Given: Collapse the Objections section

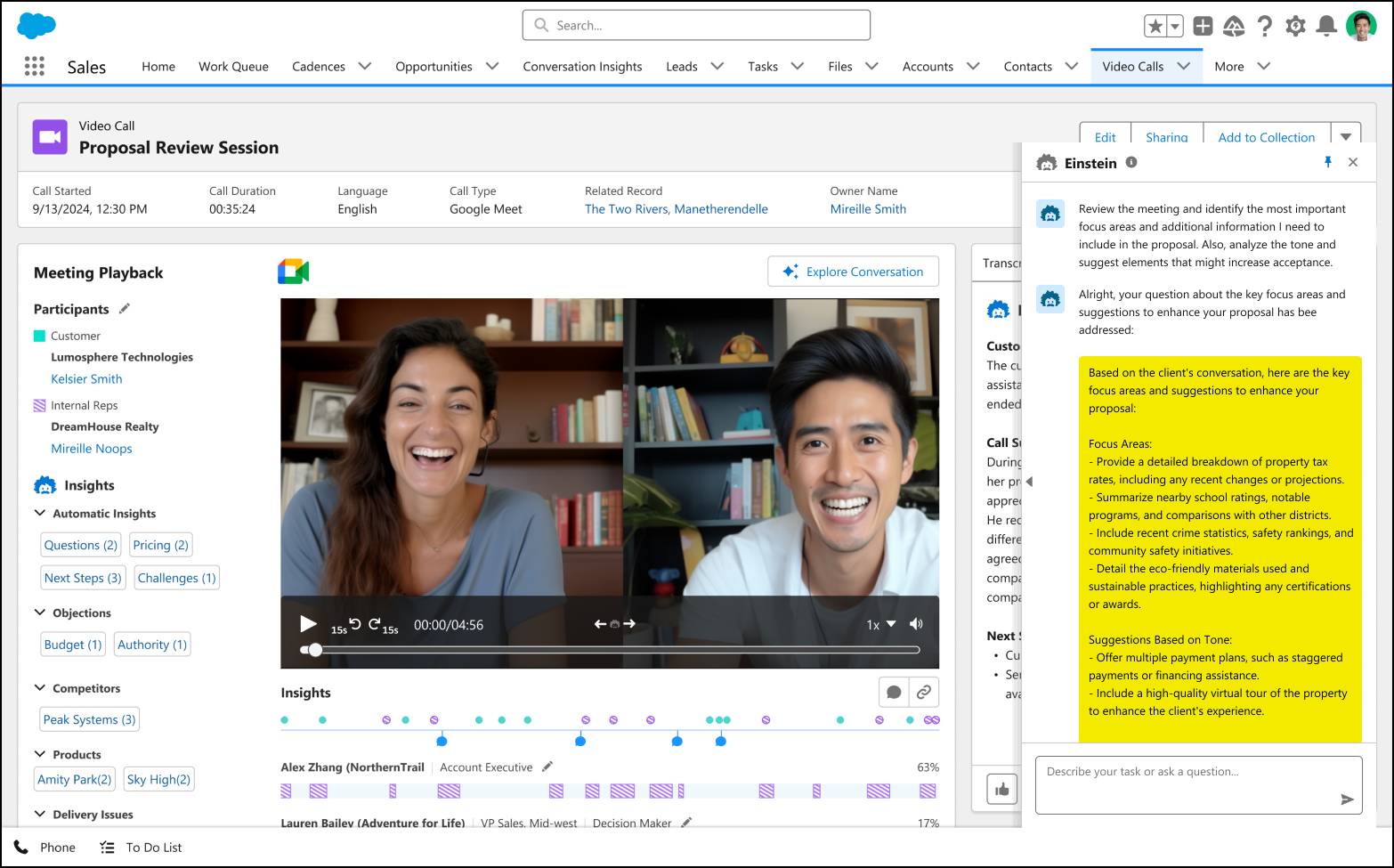Looking at the screenshot, I should click(40, 612).
